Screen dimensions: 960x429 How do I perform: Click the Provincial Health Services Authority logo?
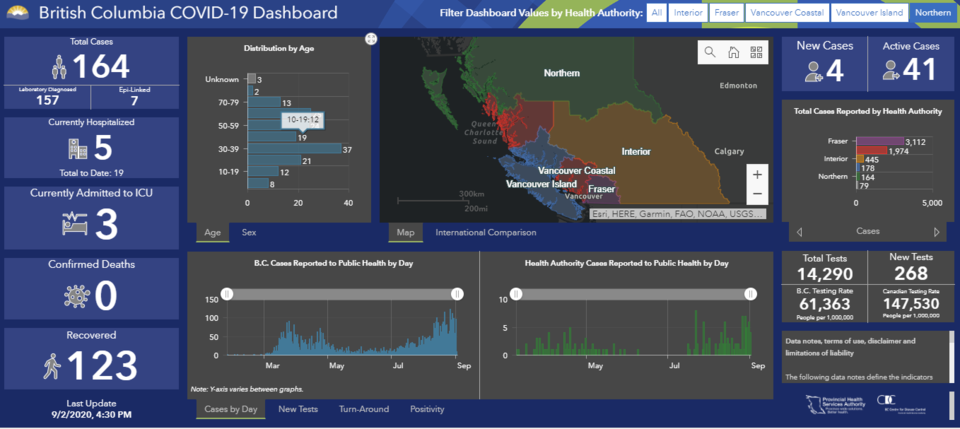pyautogui.click(x=836, y=404)
